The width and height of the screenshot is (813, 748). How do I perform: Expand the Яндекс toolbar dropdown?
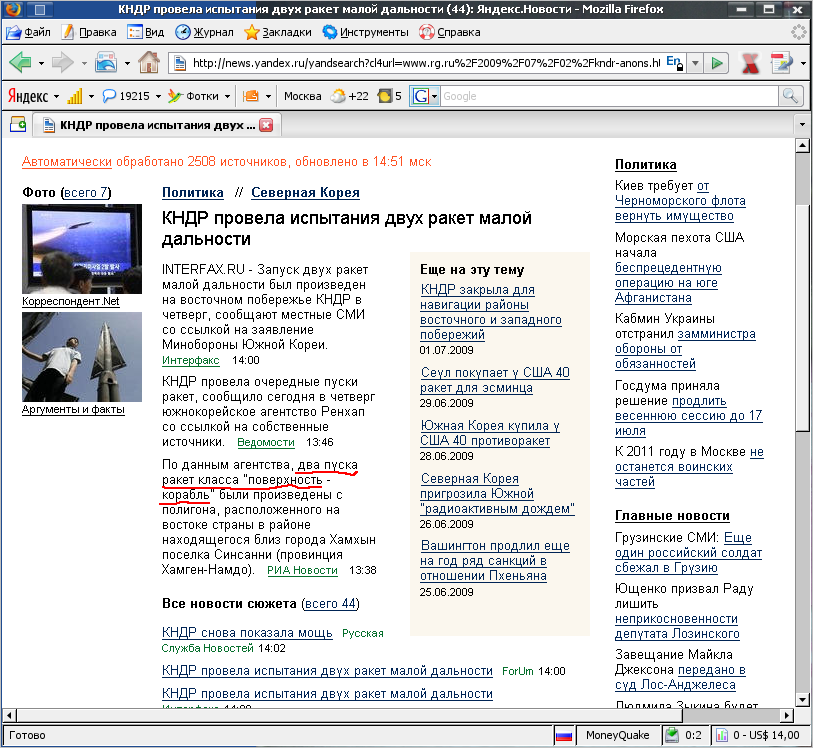tap(57, 96)
